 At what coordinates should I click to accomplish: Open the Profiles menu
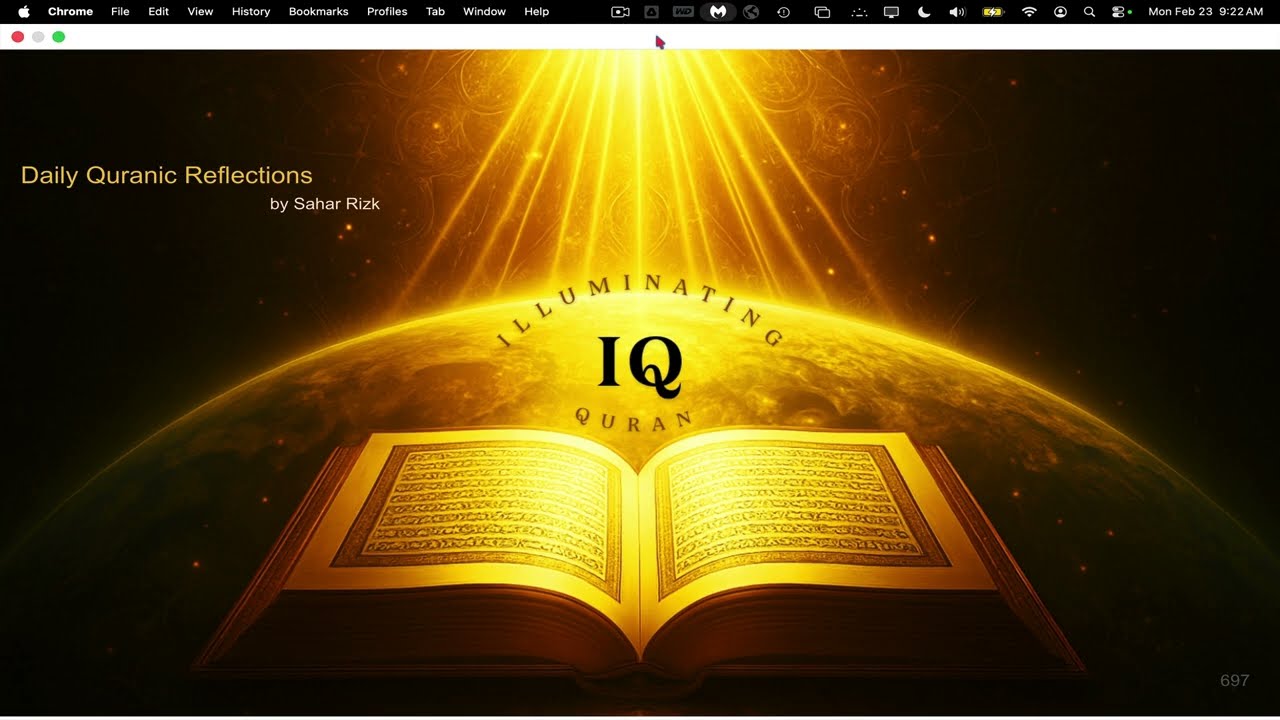387,12
